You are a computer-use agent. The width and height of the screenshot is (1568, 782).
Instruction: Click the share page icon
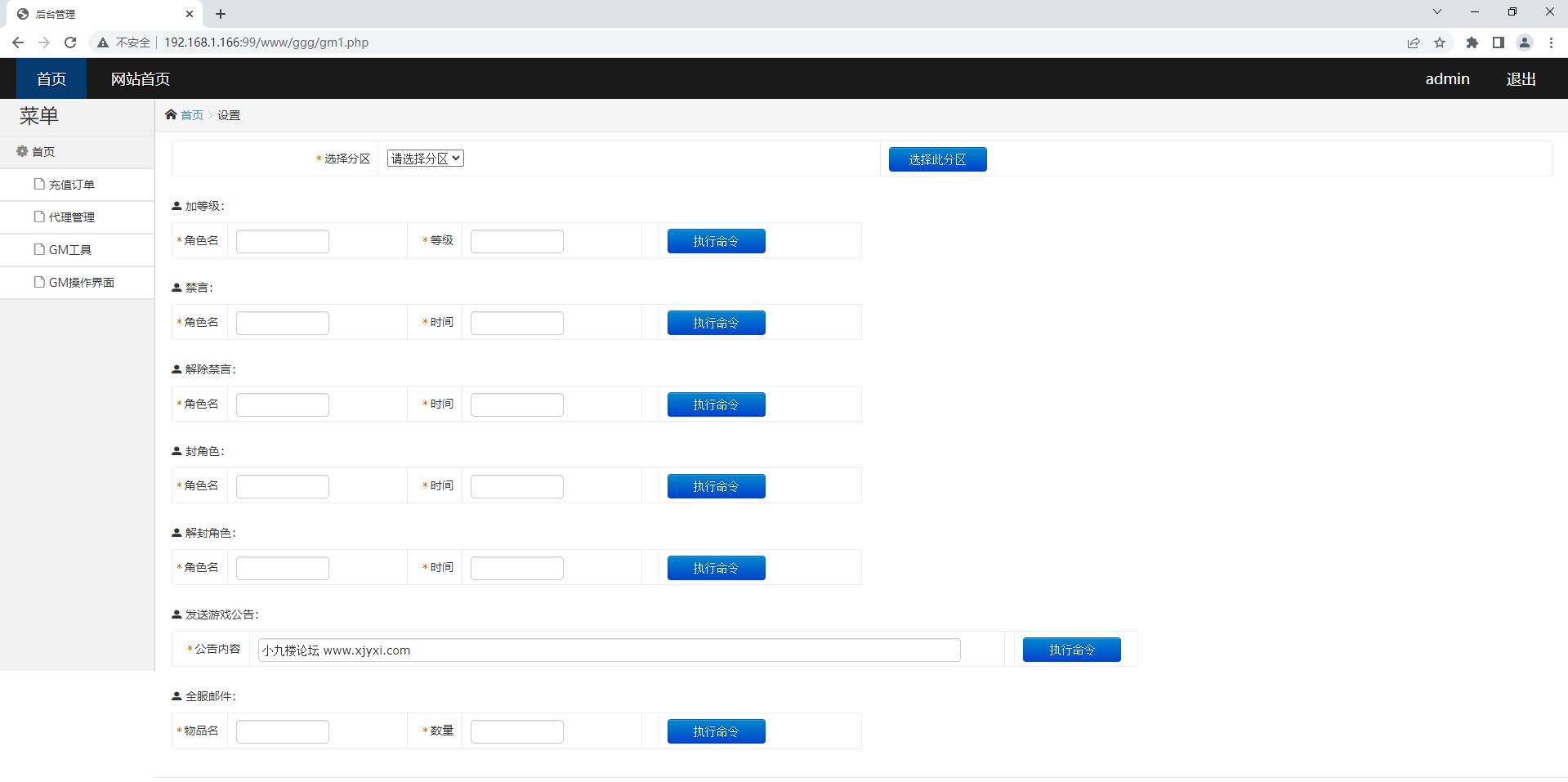click(1413, 42)
